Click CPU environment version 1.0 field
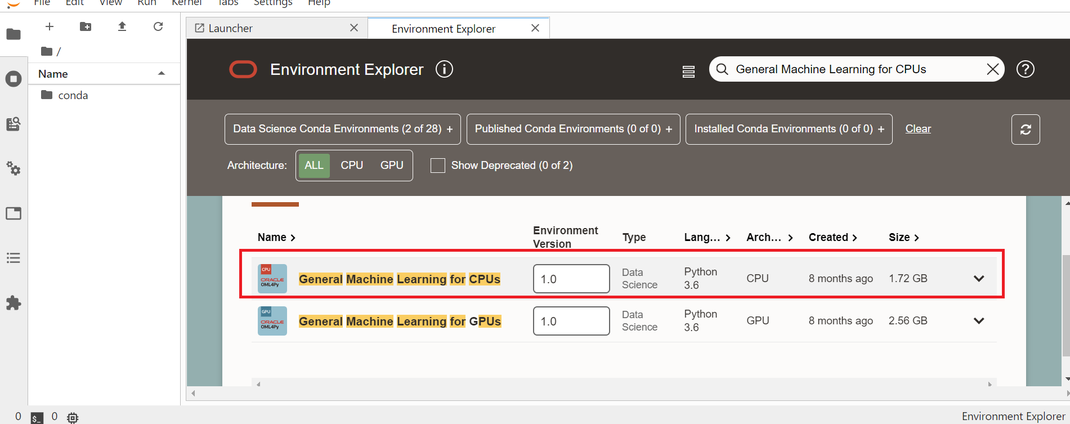This screenshot has width=1070, height=424. pos(571,279)
